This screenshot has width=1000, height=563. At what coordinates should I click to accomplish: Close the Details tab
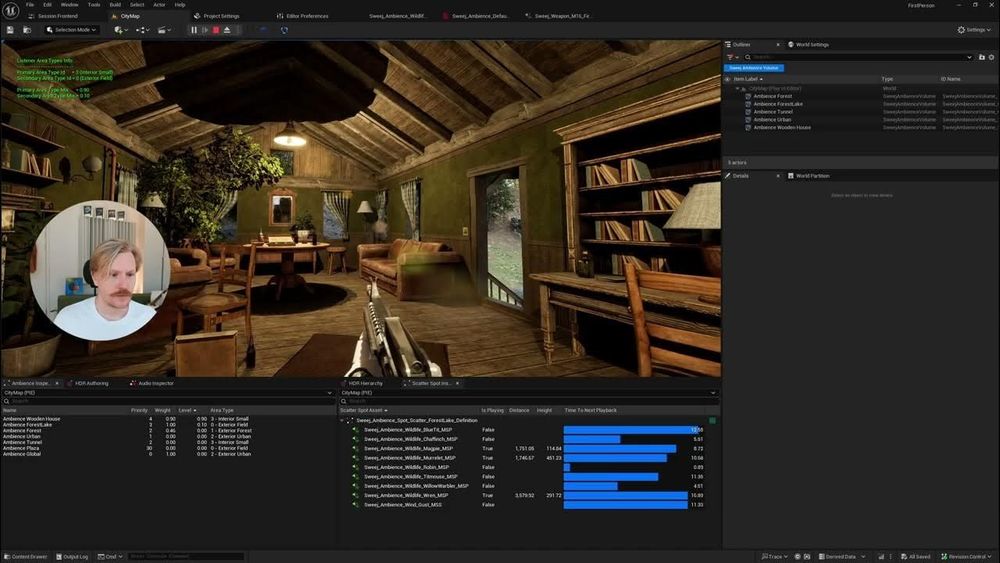[x=777, y=176]
